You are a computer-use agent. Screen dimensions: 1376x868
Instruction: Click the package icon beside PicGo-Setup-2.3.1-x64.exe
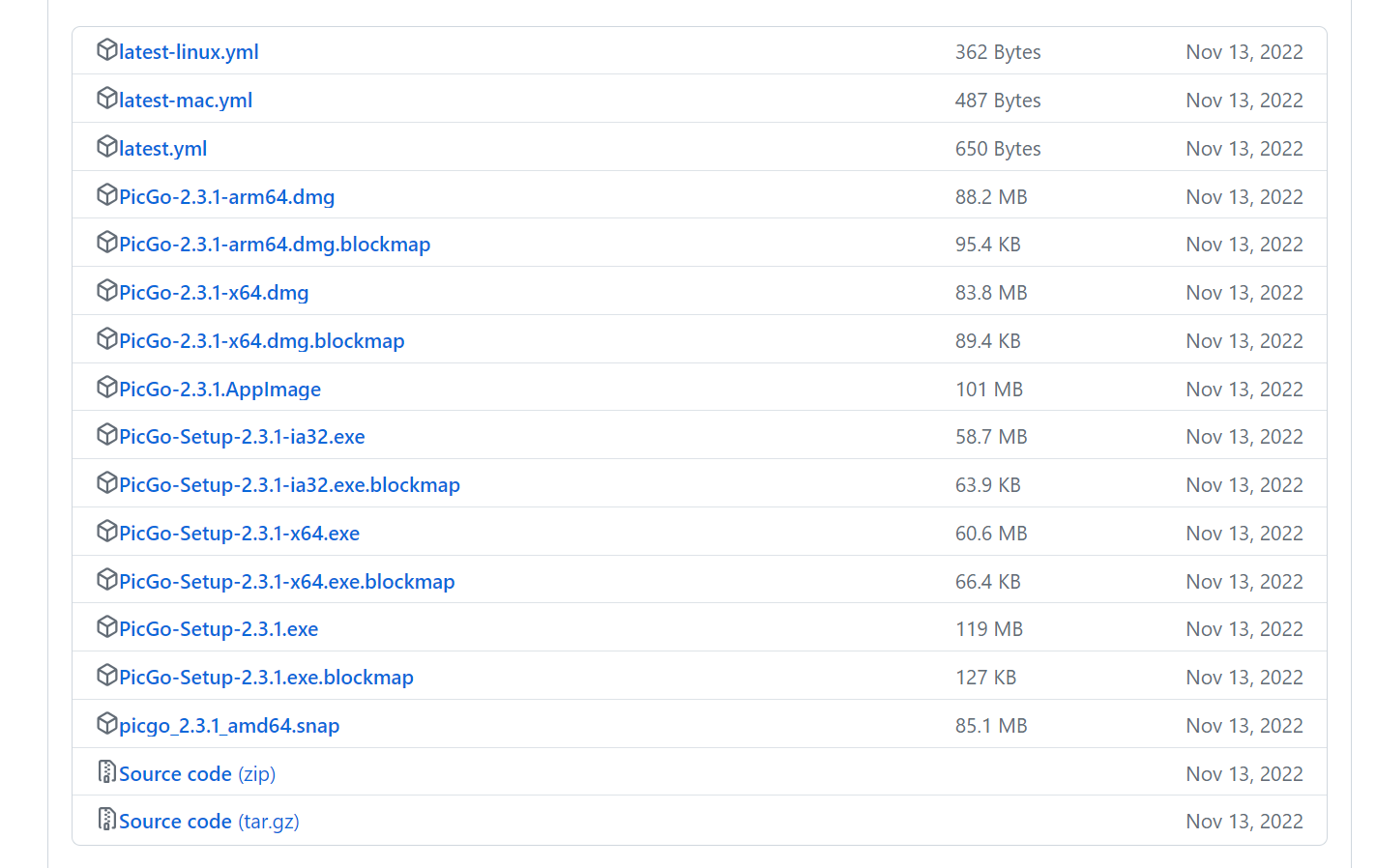click(107, 531)
